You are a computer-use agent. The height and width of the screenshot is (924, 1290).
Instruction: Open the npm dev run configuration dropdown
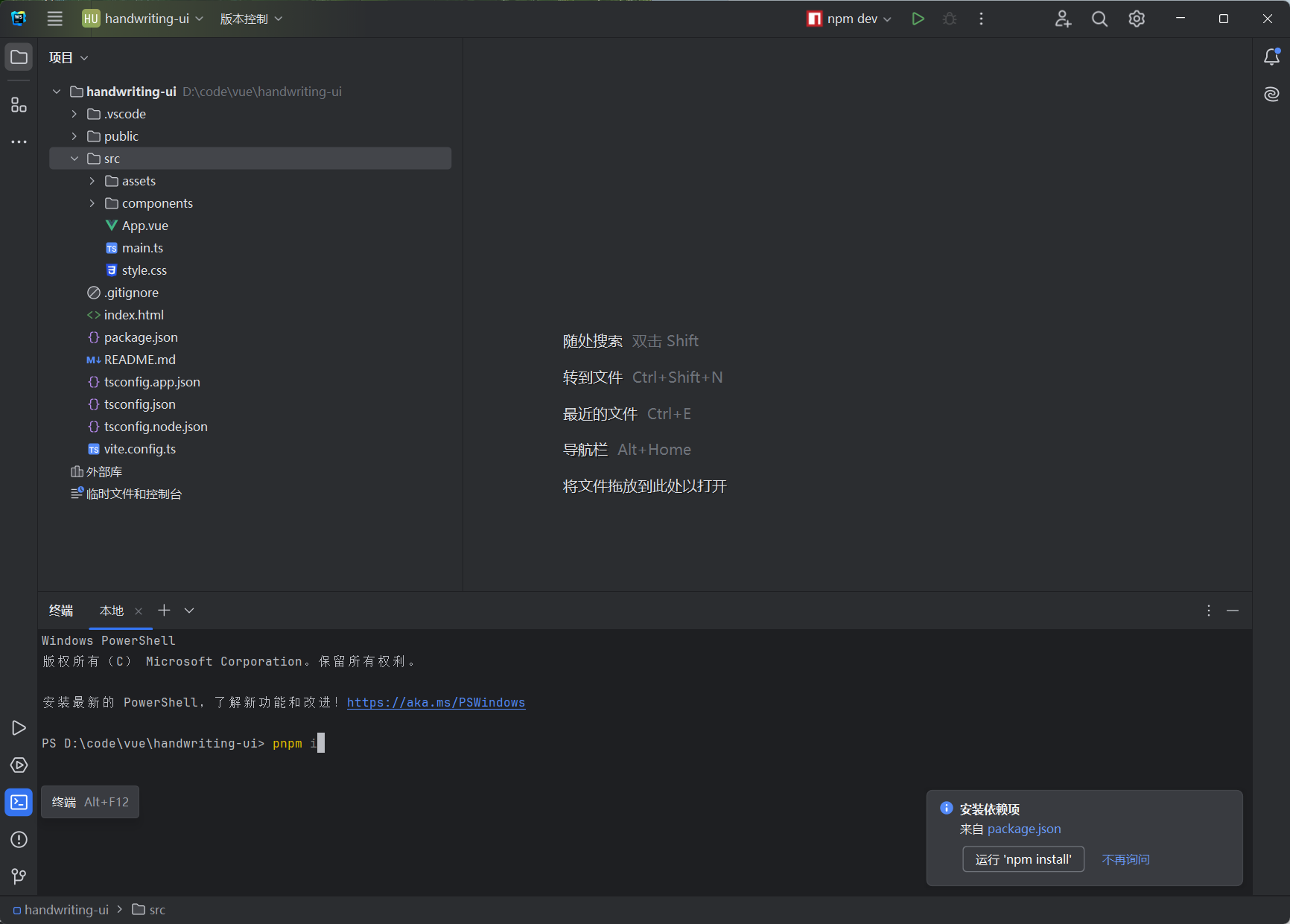pos(849,19)
